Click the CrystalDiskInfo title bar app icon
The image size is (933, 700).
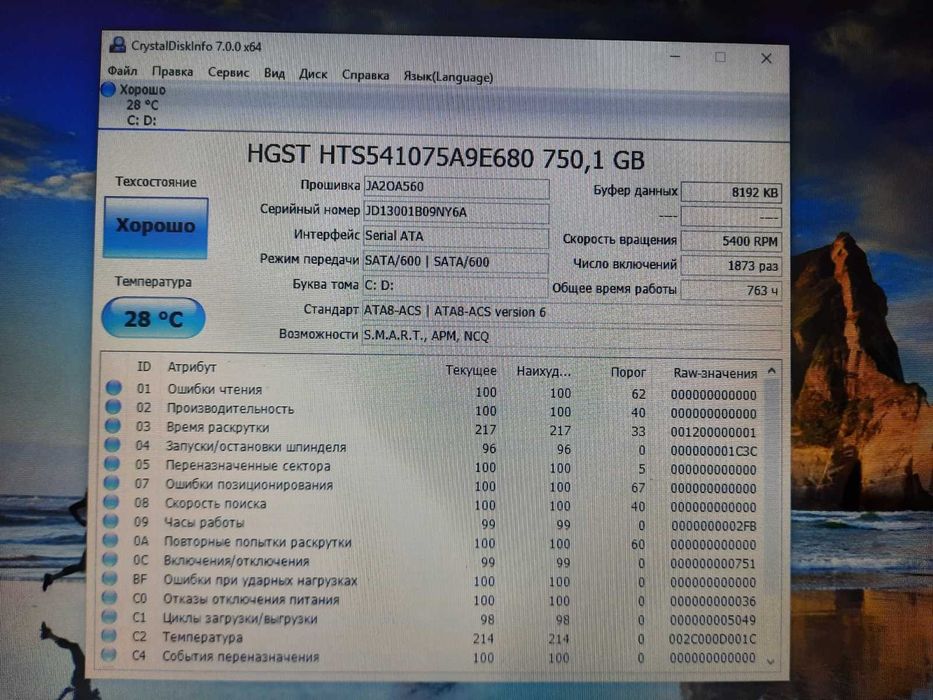(x=118, y=45)
